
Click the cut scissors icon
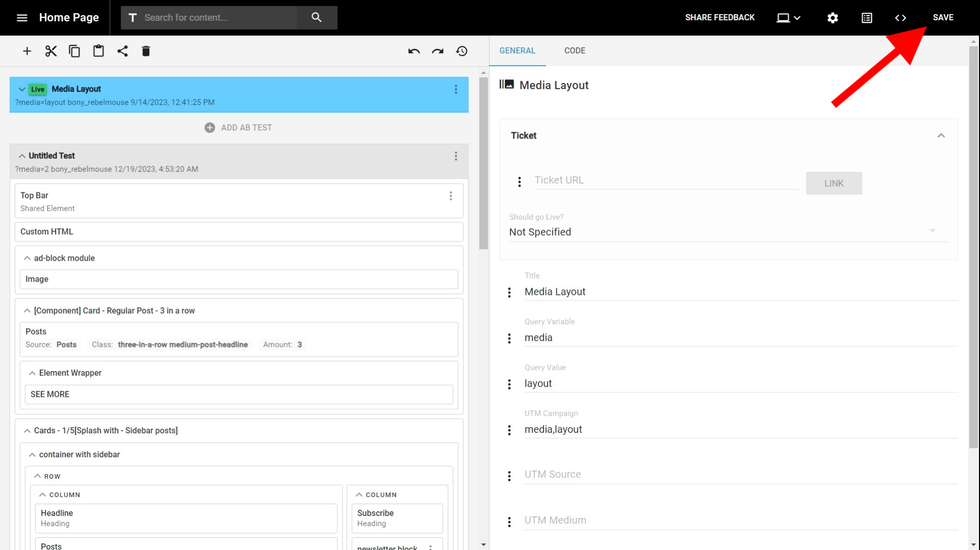[51, 51]
